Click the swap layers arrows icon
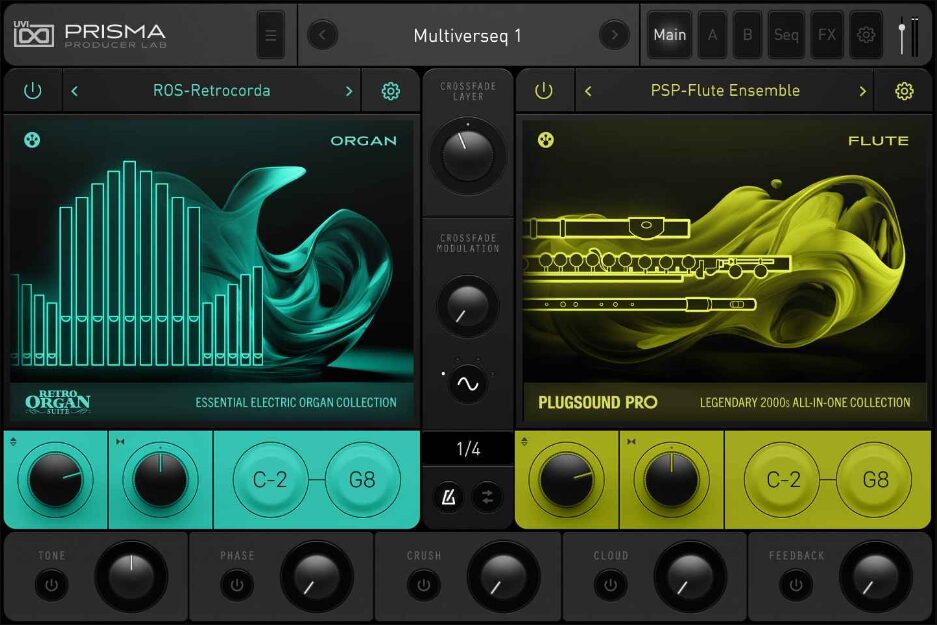The width and height of the screenshot is (937, 625). point(487,496)
